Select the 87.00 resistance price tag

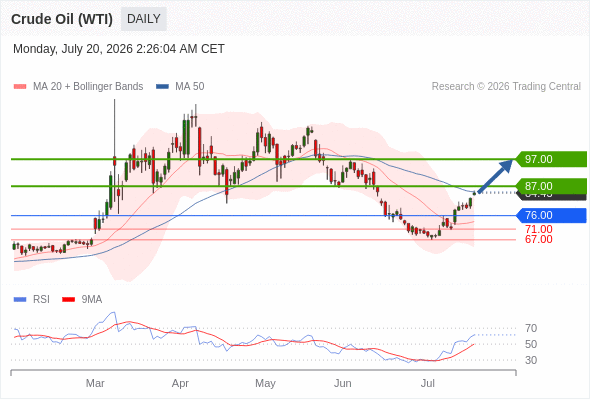coord(551,186)
